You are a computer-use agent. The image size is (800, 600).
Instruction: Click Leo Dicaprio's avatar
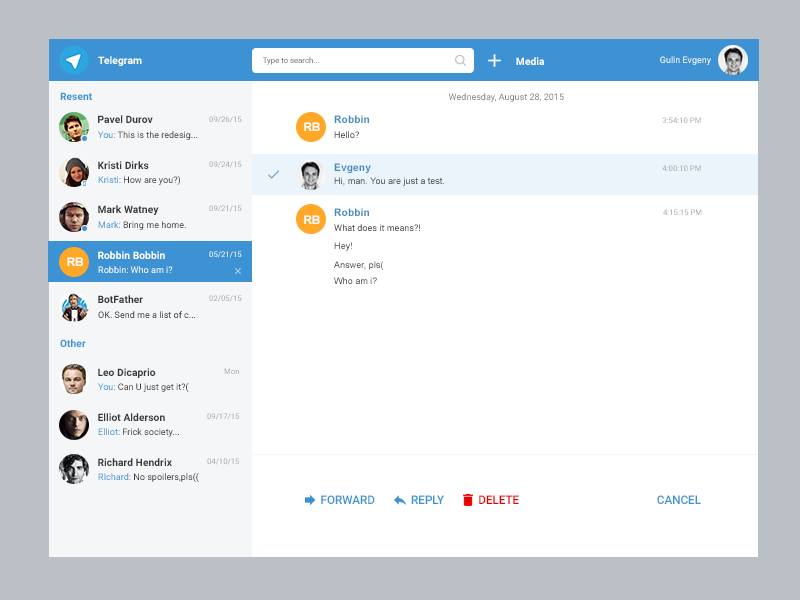(74, 379)
